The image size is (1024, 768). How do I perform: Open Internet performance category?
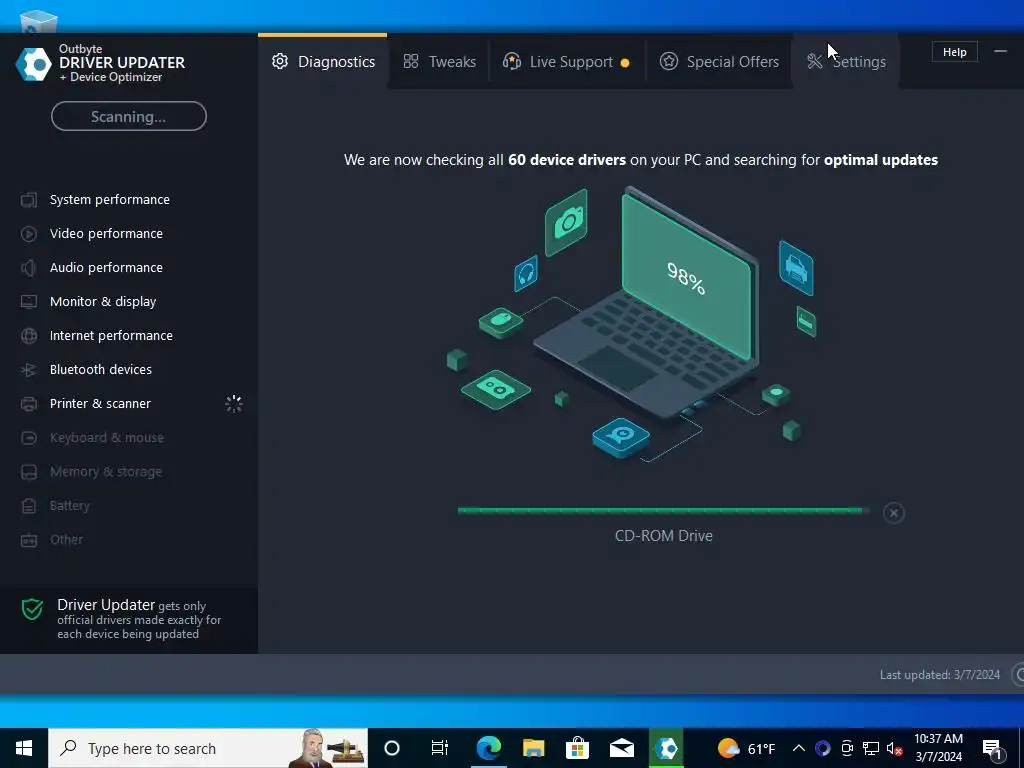coord(111,335)
